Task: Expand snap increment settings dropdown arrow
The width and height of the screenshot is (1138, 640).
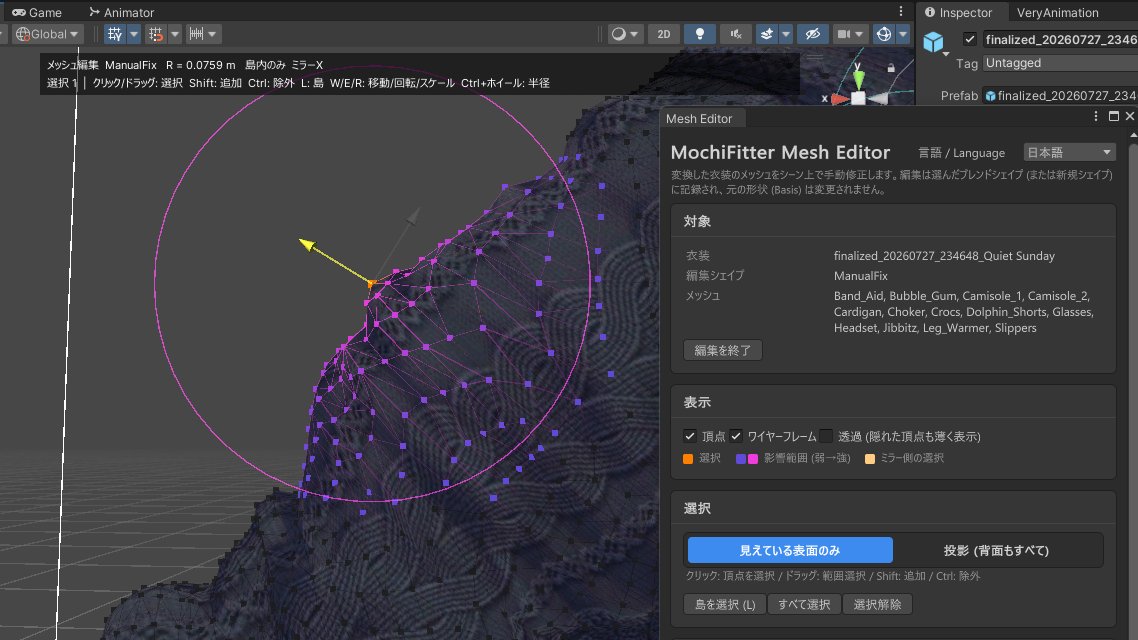Action: point(174,34)
